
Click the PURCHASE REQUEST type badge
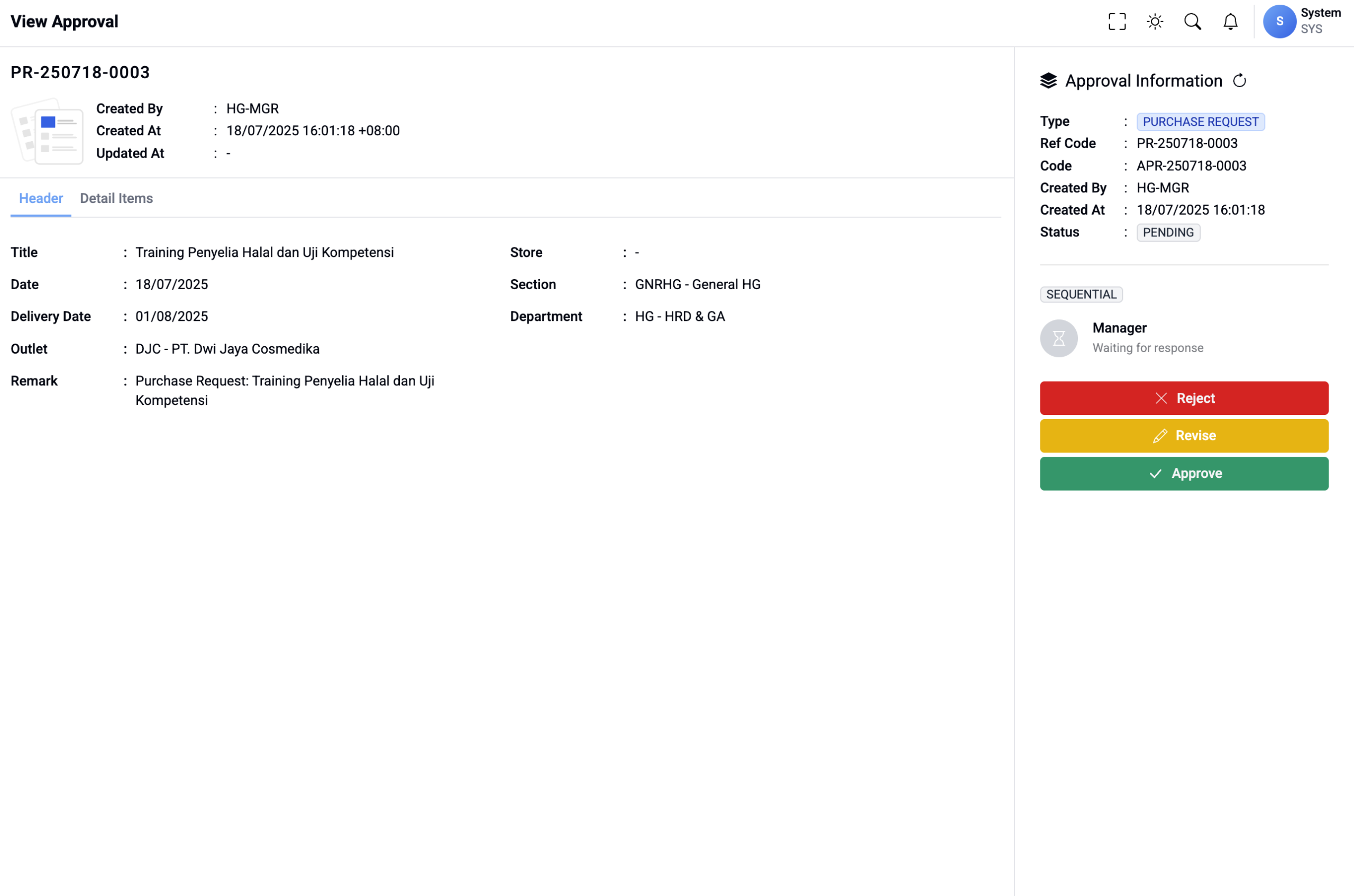[1200, 122]
